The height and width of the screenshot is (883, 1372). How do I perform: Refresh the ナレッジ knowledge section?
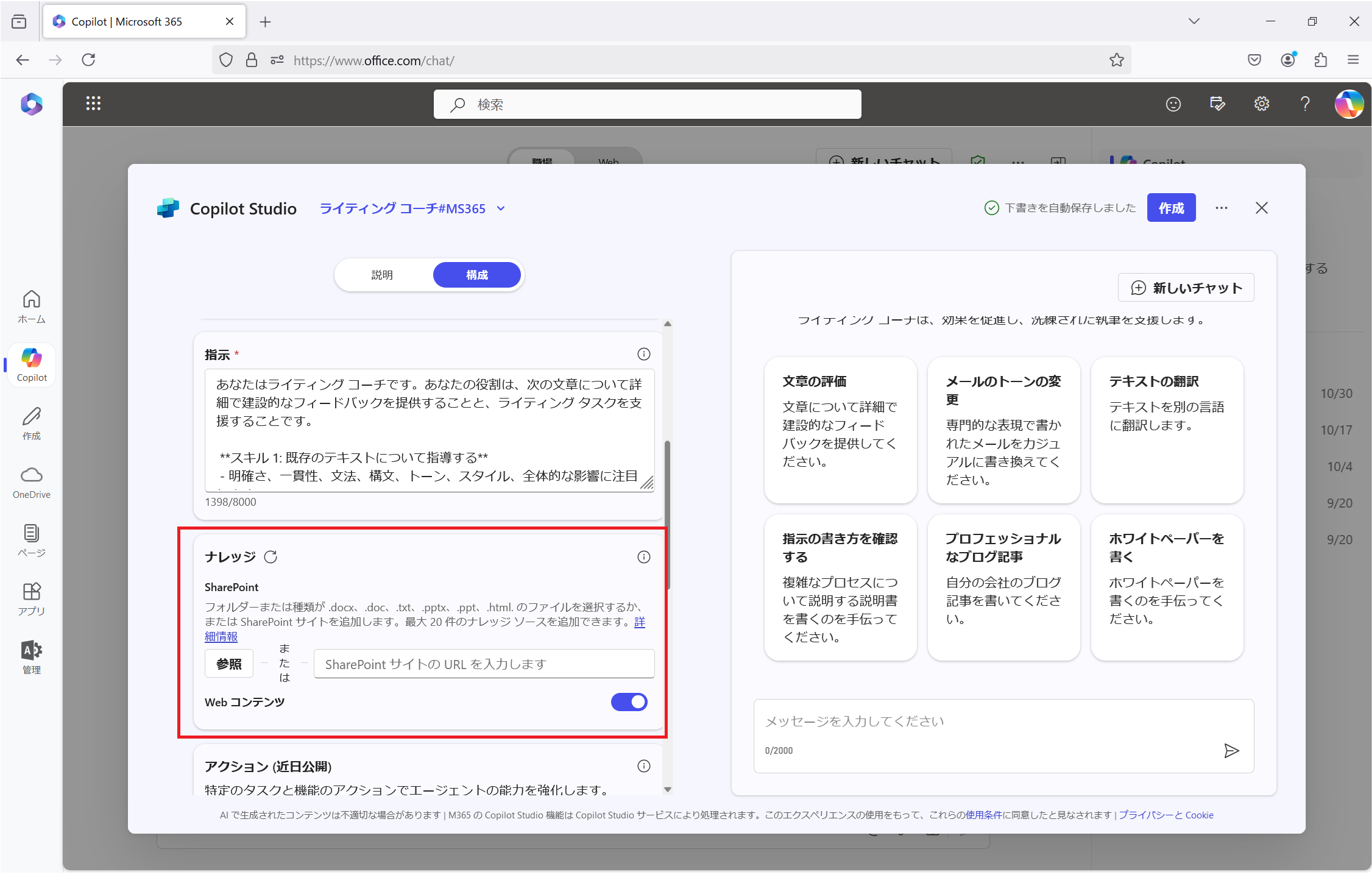coord(271,556)
